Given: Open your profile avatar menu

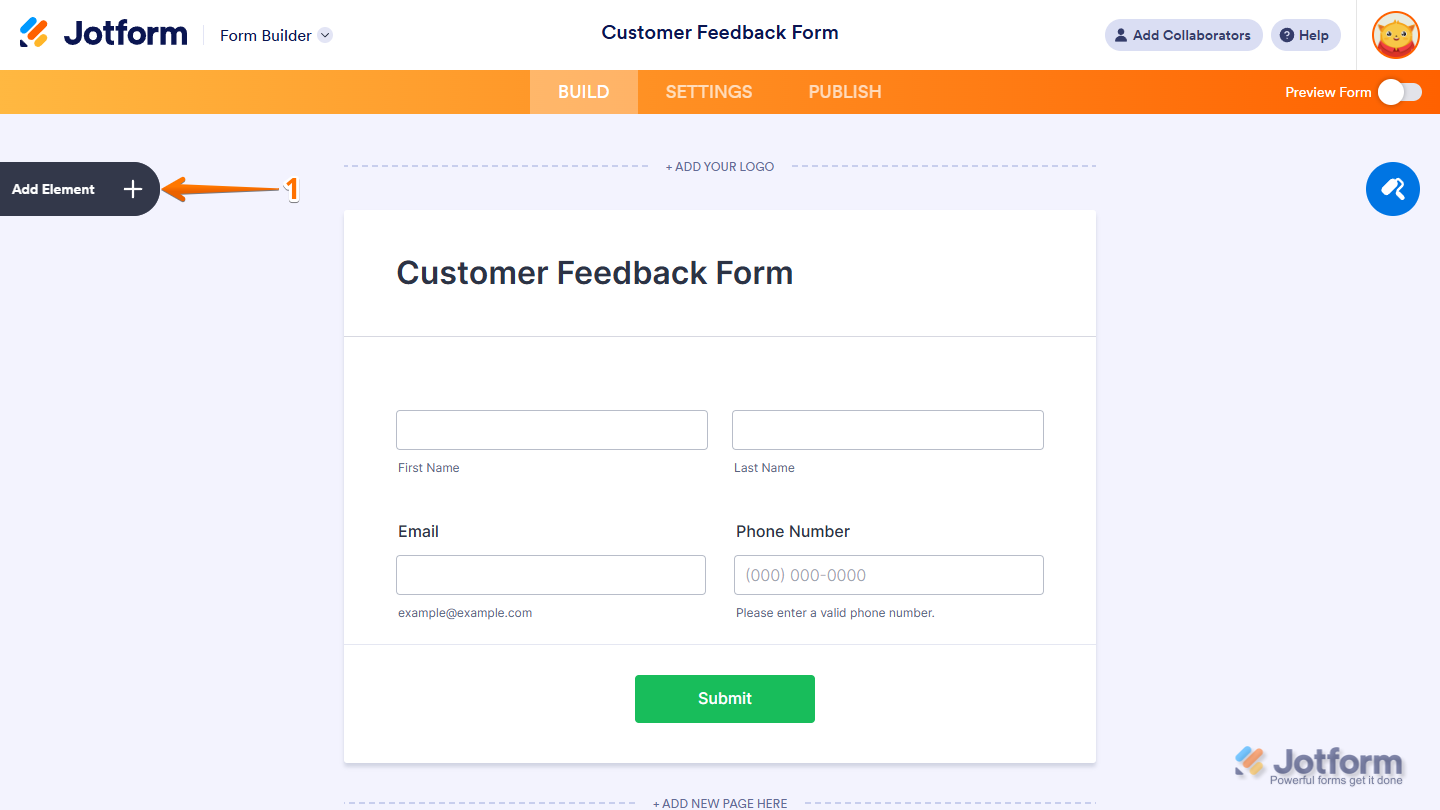Looking at the screenshot, I should pos(1395,35).
